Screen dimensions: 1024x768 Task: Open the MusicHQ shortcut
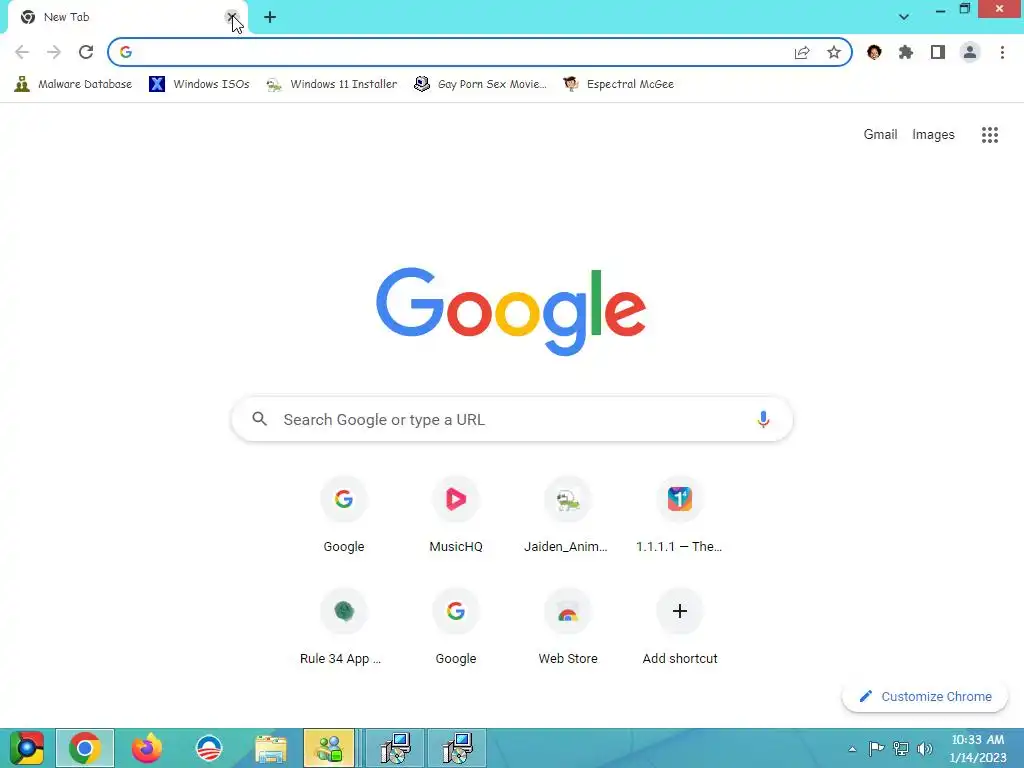click(x=456, y=516)
